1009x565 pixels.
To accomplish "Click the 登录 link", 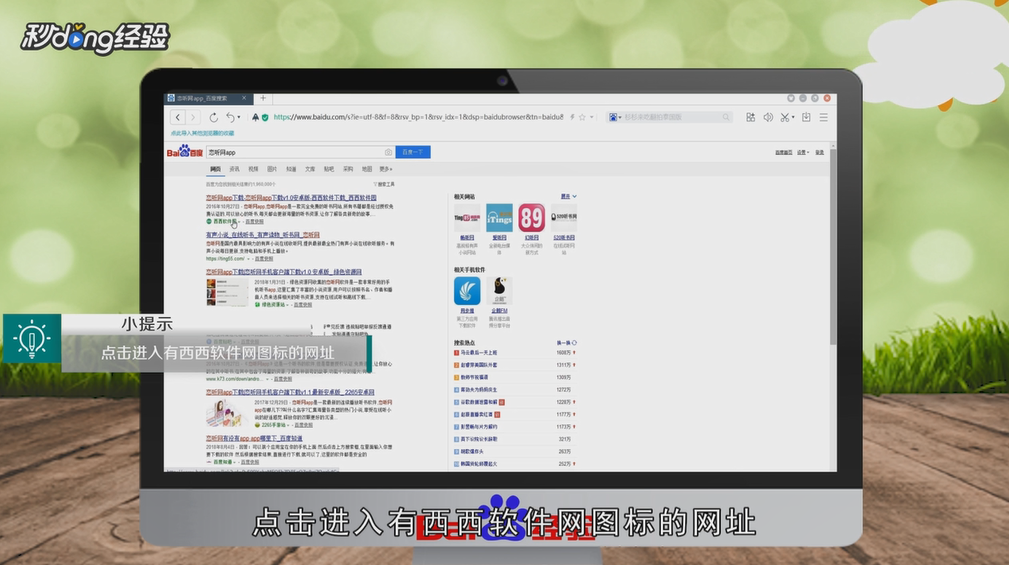I will click(x=819, y=153).
